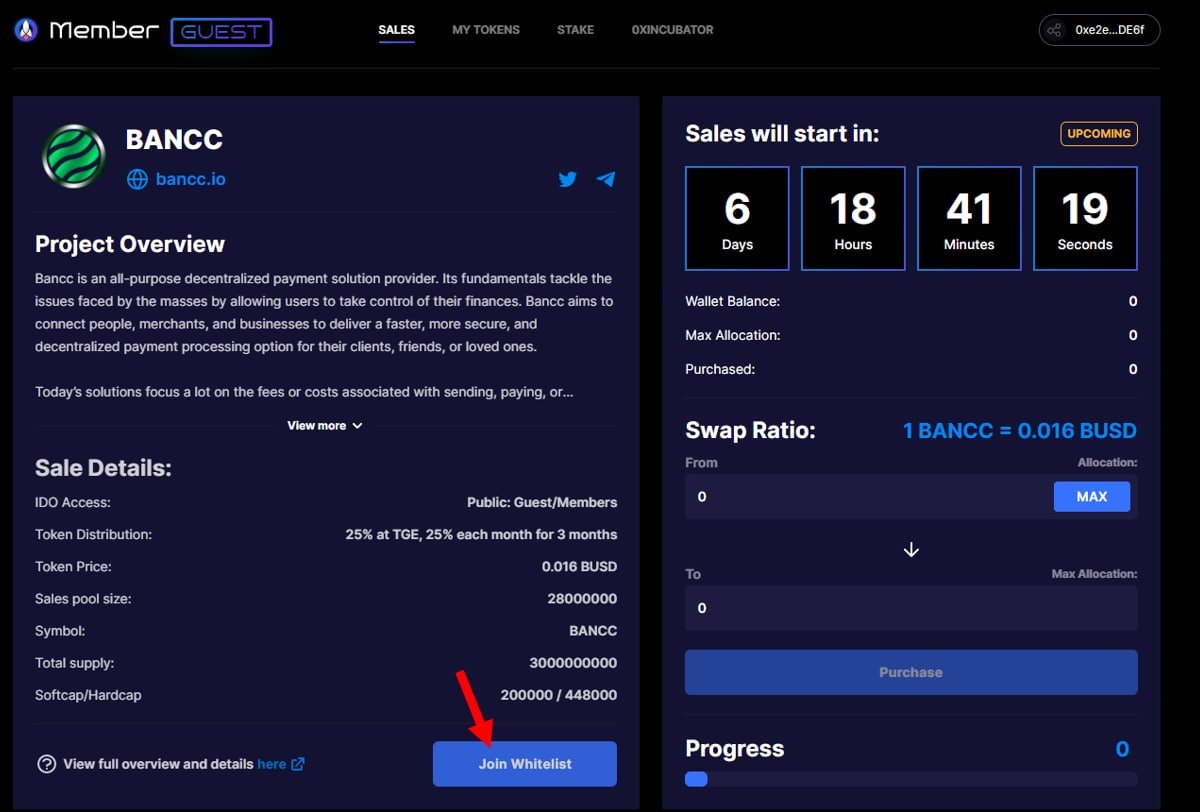Click the MAX allocation button

(1092, 496)
